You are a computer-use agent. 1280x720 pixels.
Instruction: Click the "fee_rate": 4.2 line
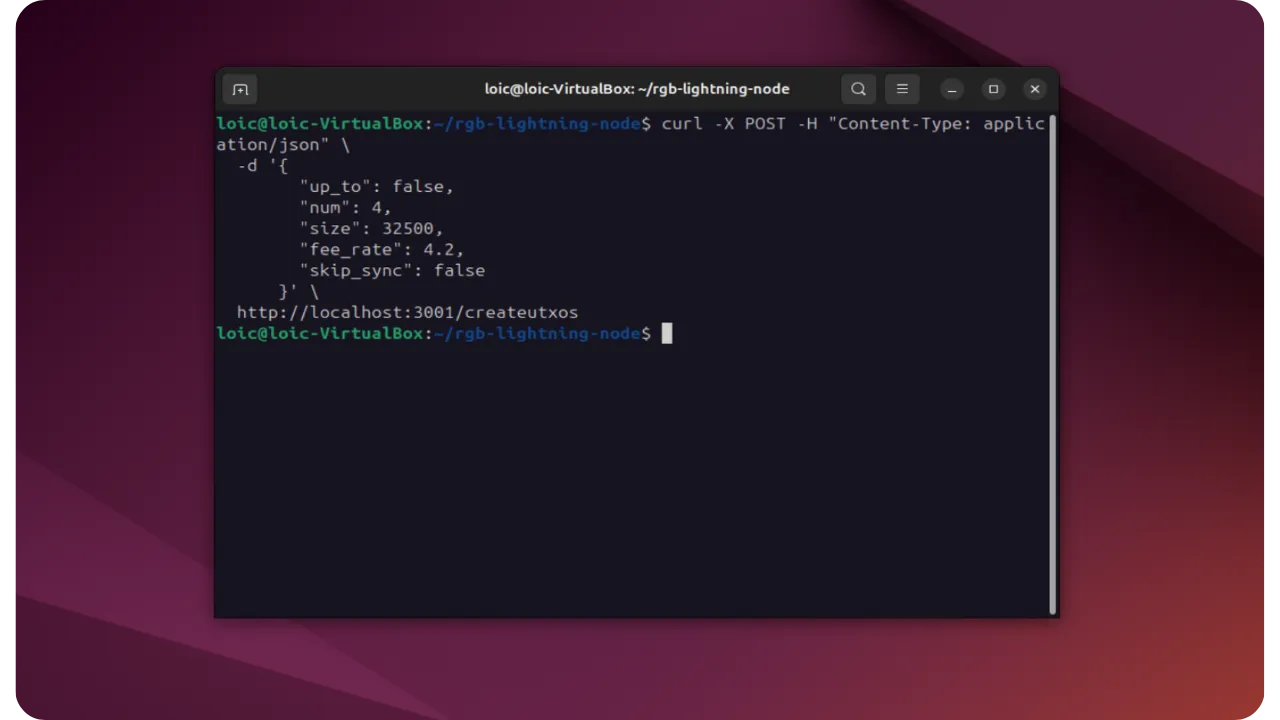[x=381, y=249]
